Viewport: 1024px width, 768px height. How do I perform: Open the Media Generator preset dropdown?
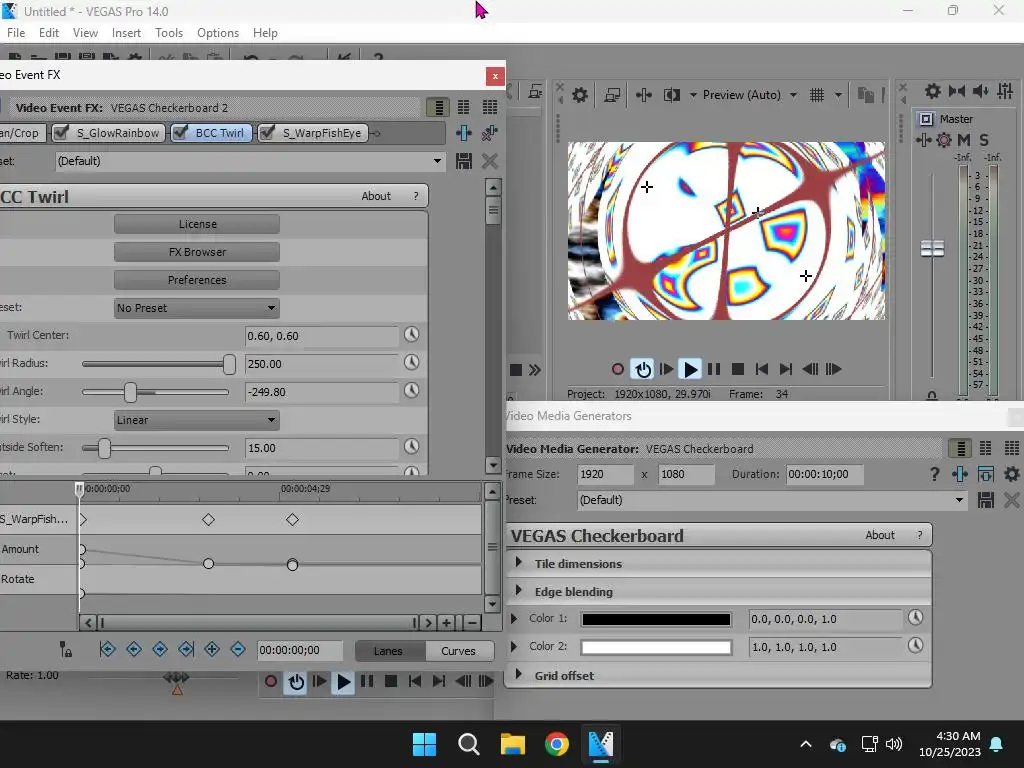pos(772,500)
